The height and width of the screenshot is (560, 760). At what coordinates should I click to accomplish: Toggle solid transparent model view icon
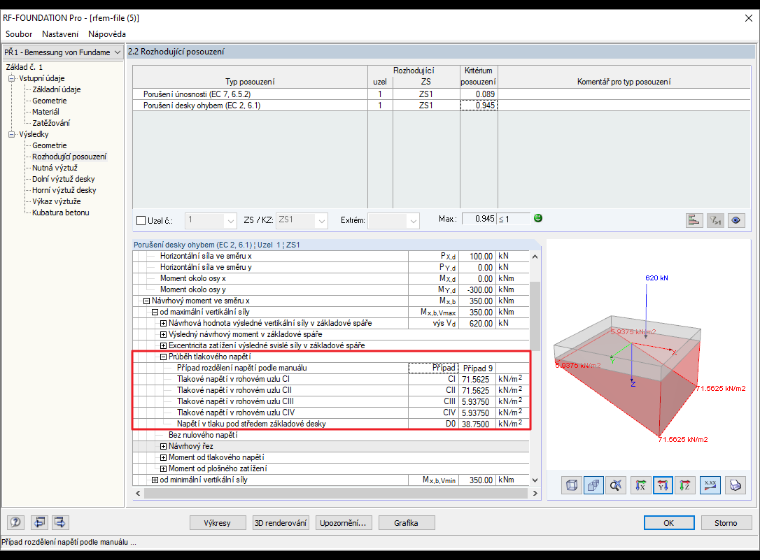(594, 485)
